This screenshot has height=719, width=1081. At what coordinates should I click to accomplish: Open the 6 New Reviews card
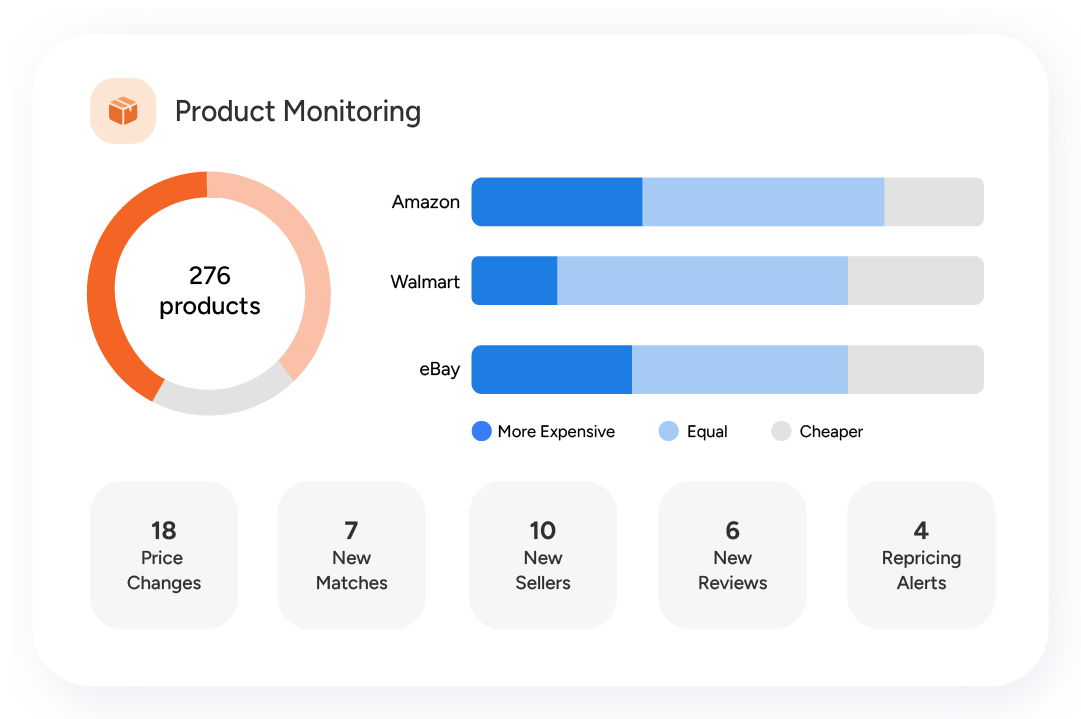[733, 555]
